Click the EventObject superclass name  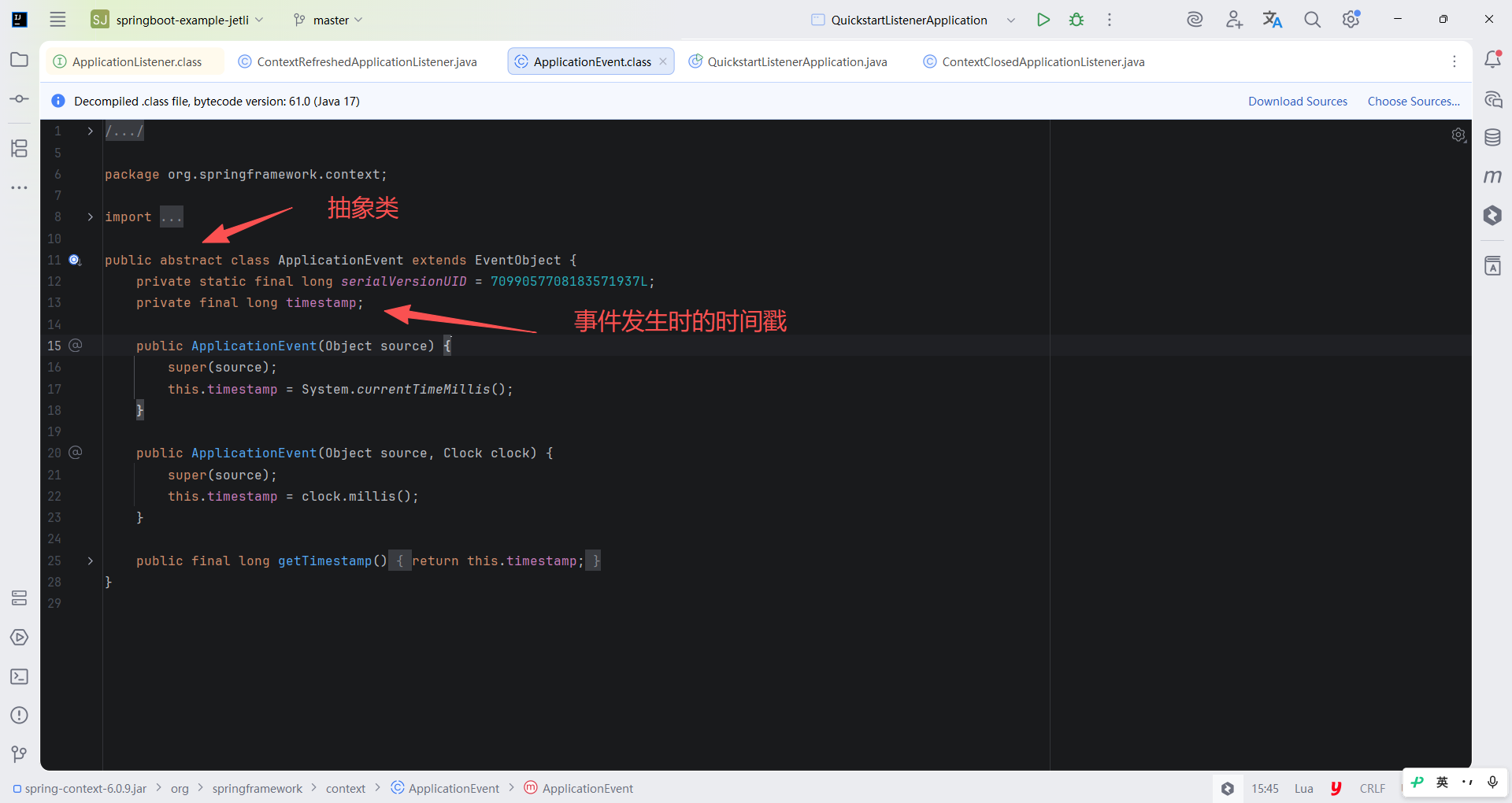517,260
